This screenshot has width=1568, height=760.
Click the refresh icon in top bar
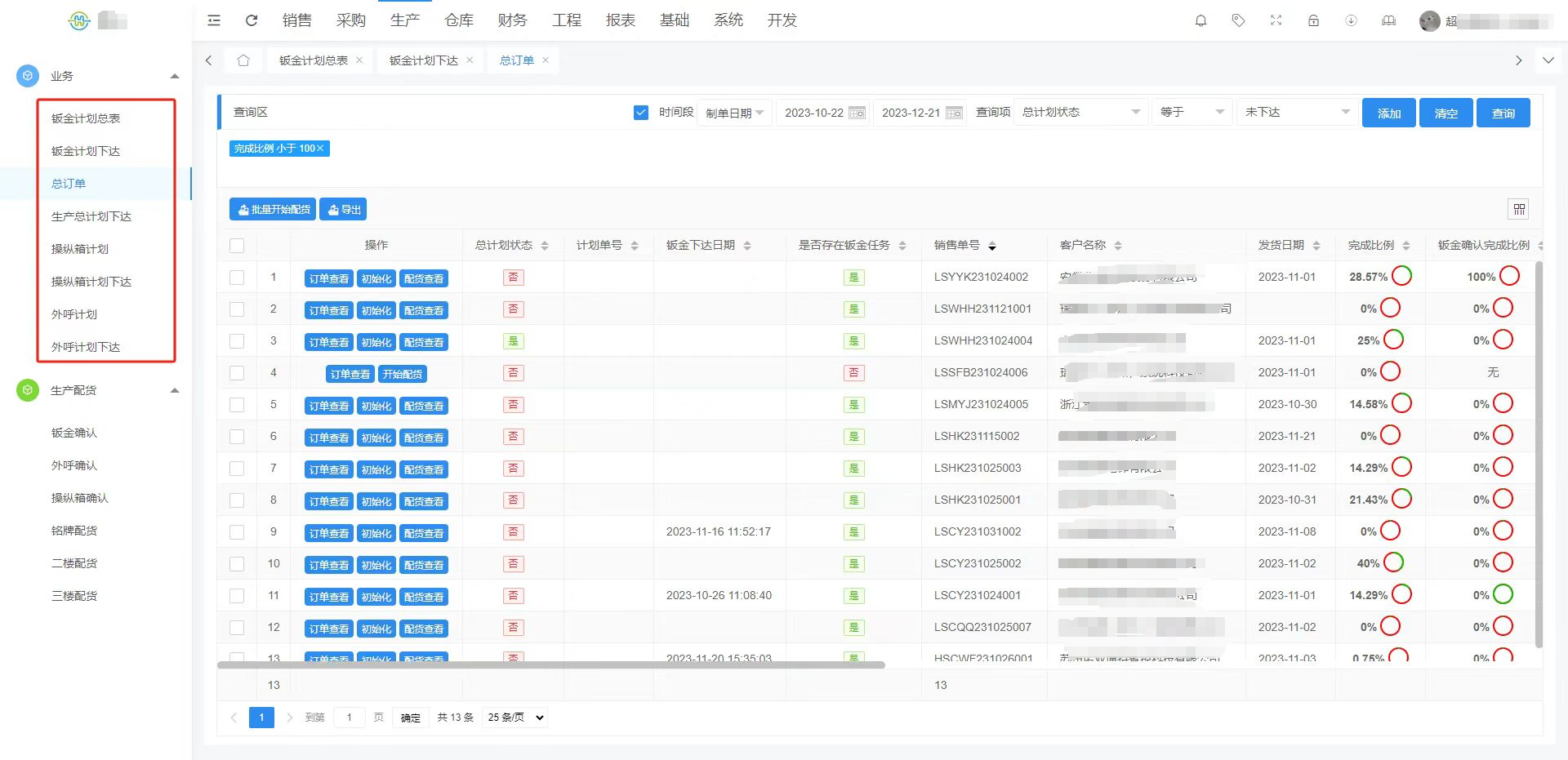[252, 20]
